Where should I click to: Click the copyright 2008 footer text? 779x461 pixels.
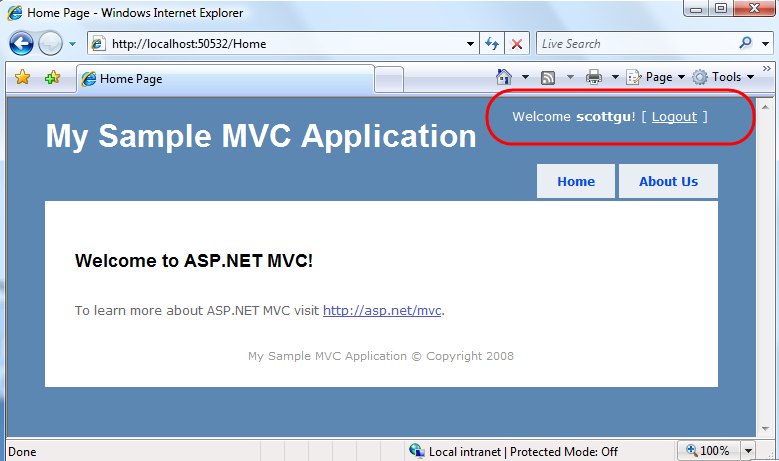click(x=381, y=356)
